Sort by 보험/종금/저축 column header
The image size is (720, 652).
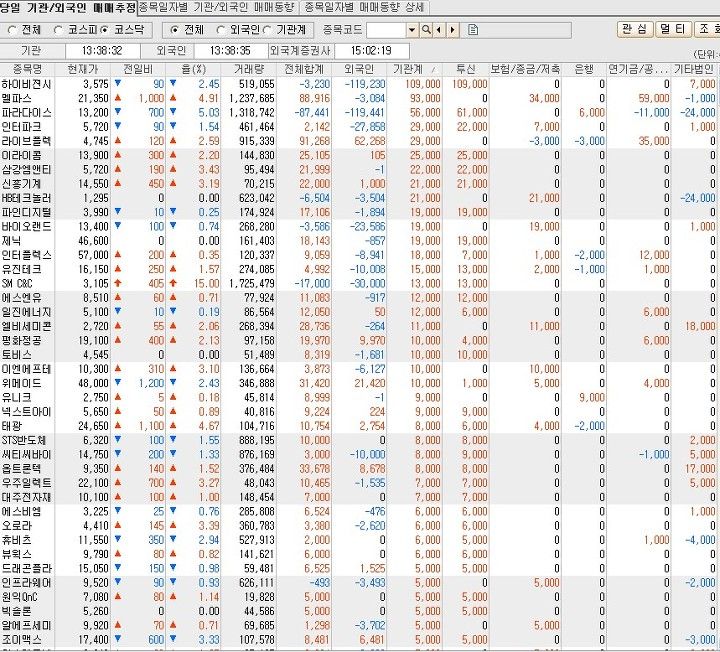tap(525, 69)
